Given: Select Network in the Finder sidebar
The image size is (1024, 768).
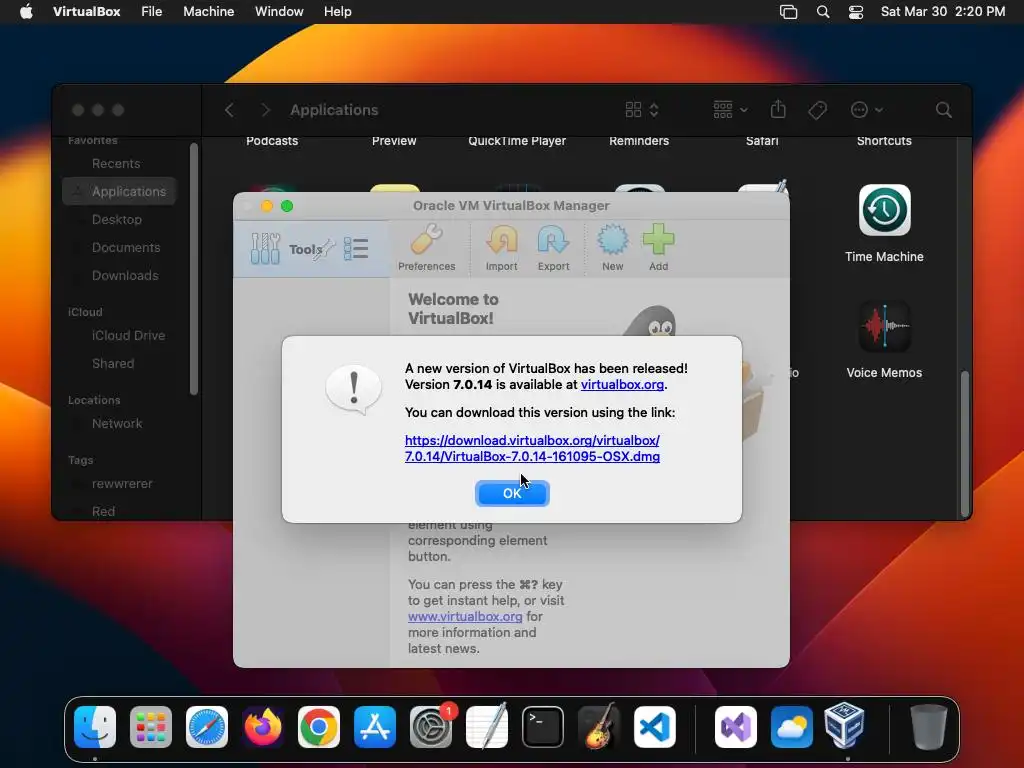Looking at the screenshot, I should pyautogui.click(x=117, y=423).
